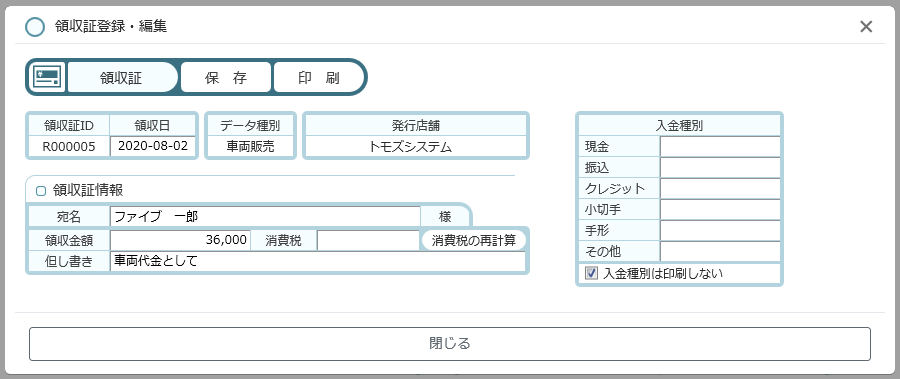Click the 但し書き field 車両代金として

(x=317, y=261)
